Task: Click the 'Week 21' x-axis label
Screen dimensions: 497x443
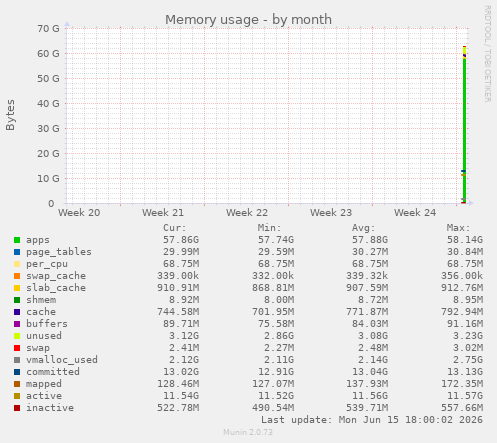Action: [163, 213]
